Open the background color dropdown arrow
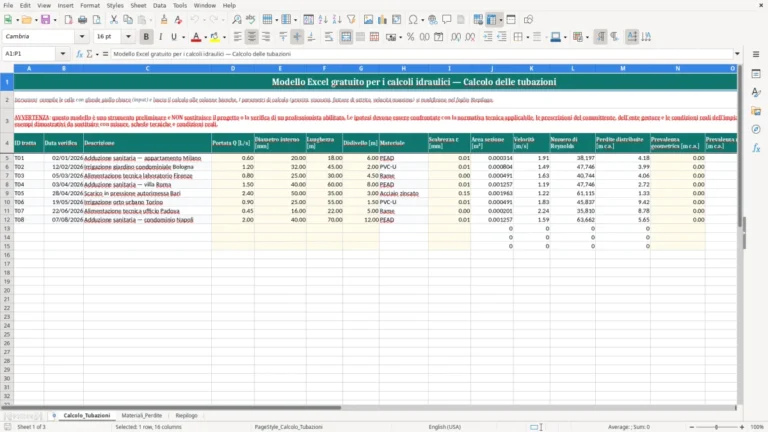Viewport: 768px width, 432px height. point(224,37)
